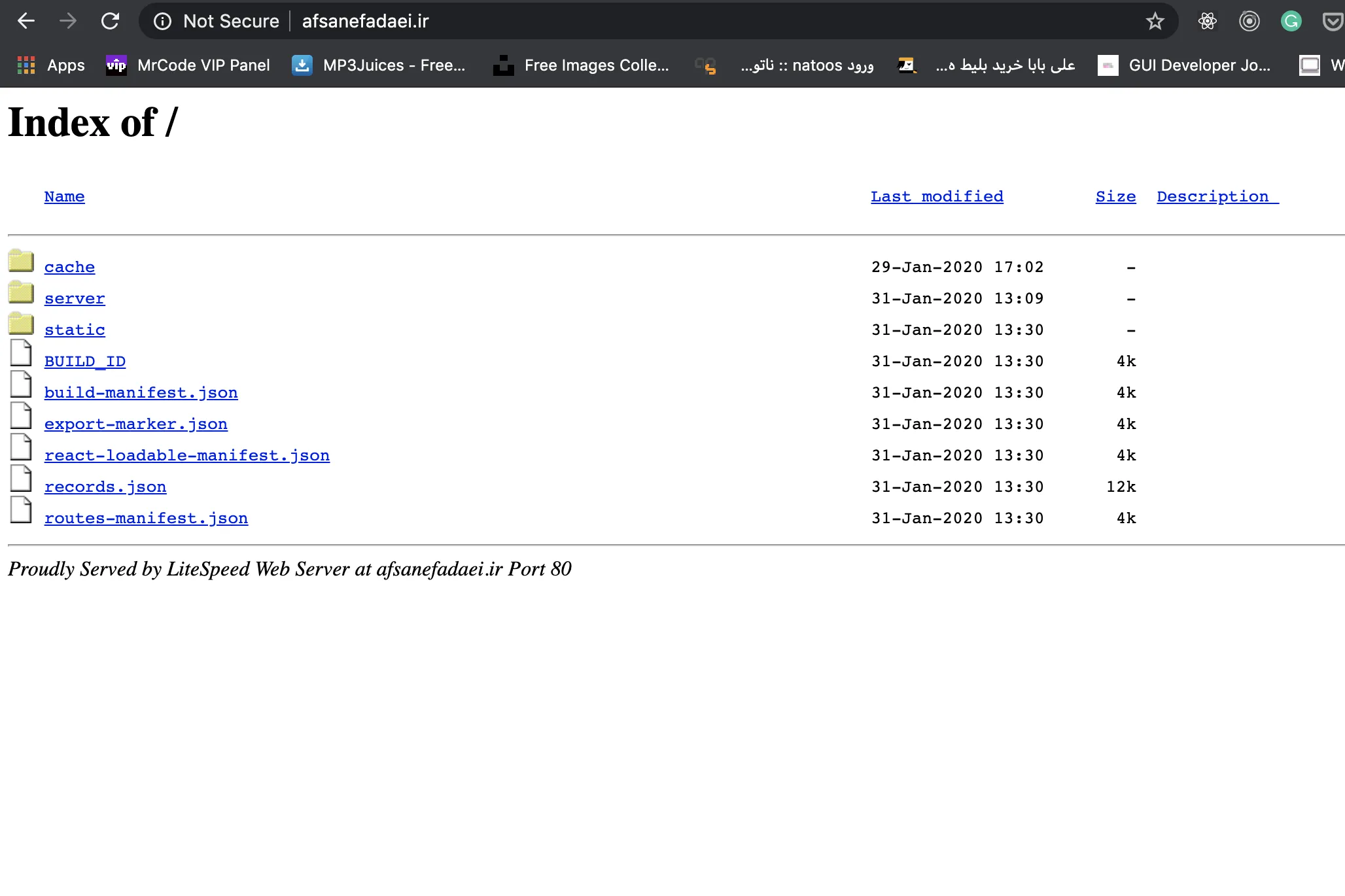The height and width of the screenshot is (896, 1345).
Task: Click the records.json file icon
Action: (x=21, y=479)
